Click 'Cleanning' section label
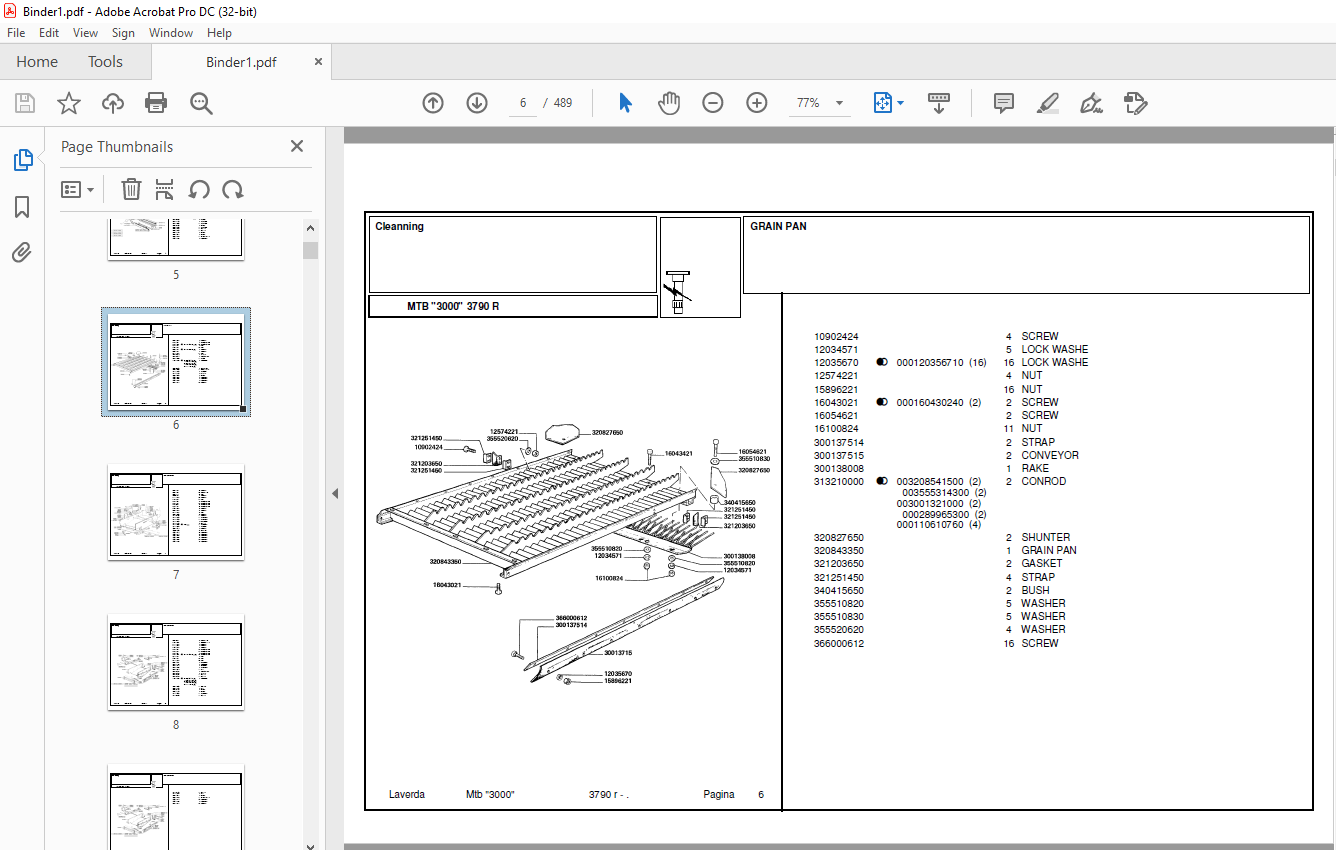The height and width of the screenshot is (850, 1336). point(399,227)
